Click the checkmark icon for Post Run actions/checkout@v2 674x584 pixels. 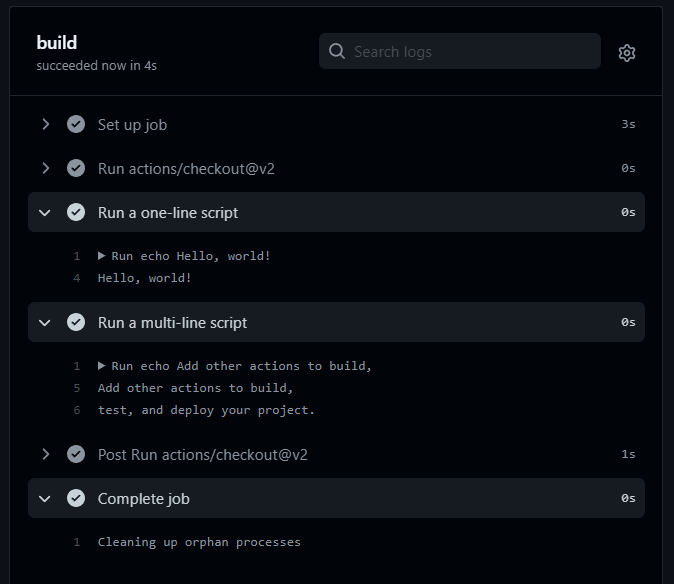pos(76,454)
